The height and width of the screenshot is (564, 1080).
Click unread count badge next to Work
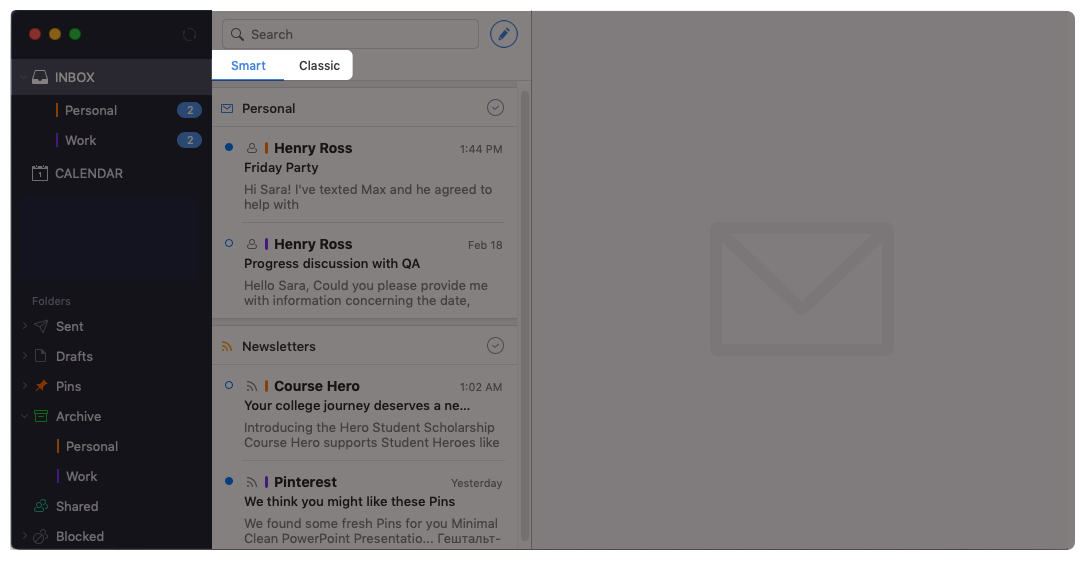point(189,140)
